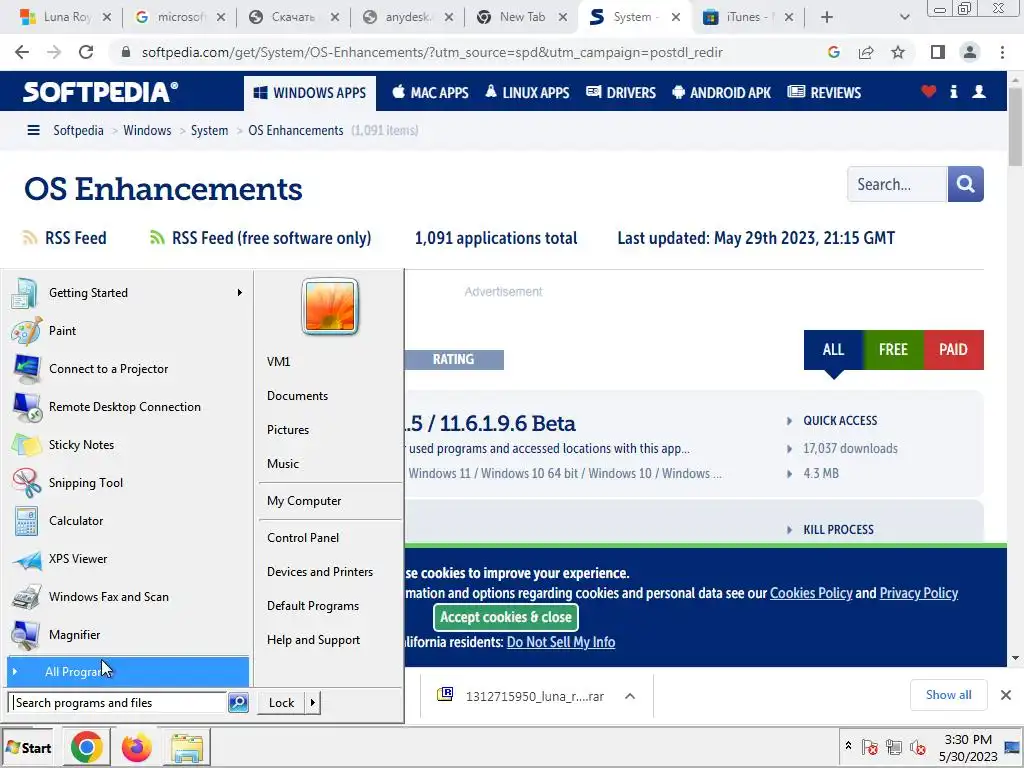Click the browser back arrow
The width and height of the screenshot is (1024, 768).
click(22, 52)
